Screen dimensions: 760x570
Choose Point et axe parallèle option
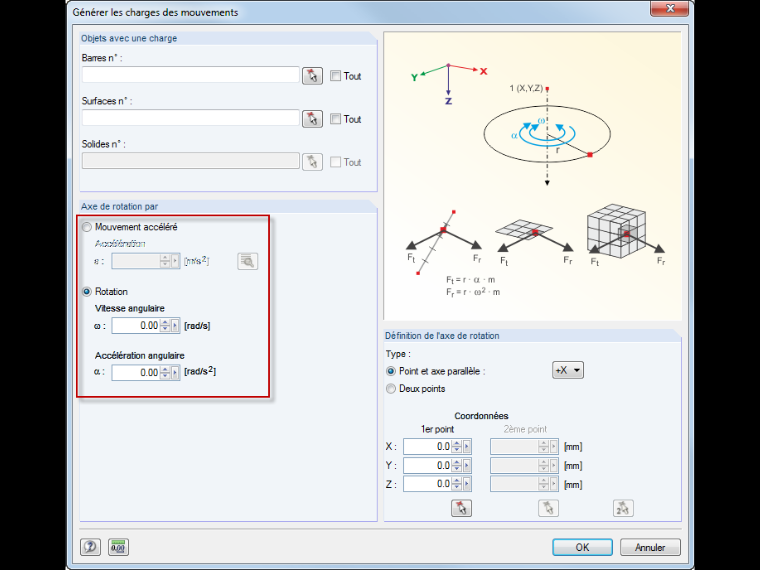(391, 371)
